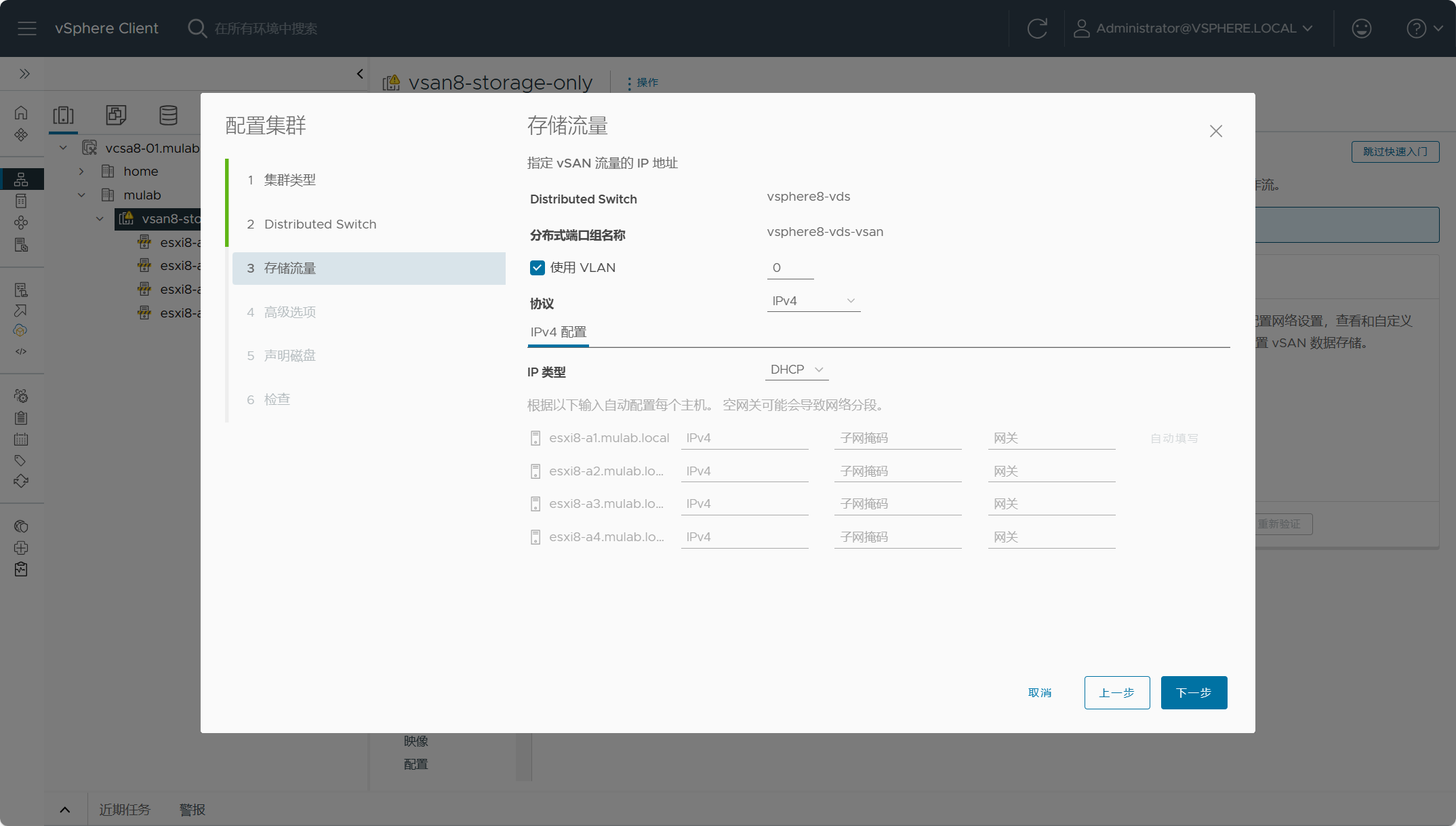Open the IP type DHCP dropdown
The width and height of the screenshot is (1456, 826).
[x=797, y=370]
